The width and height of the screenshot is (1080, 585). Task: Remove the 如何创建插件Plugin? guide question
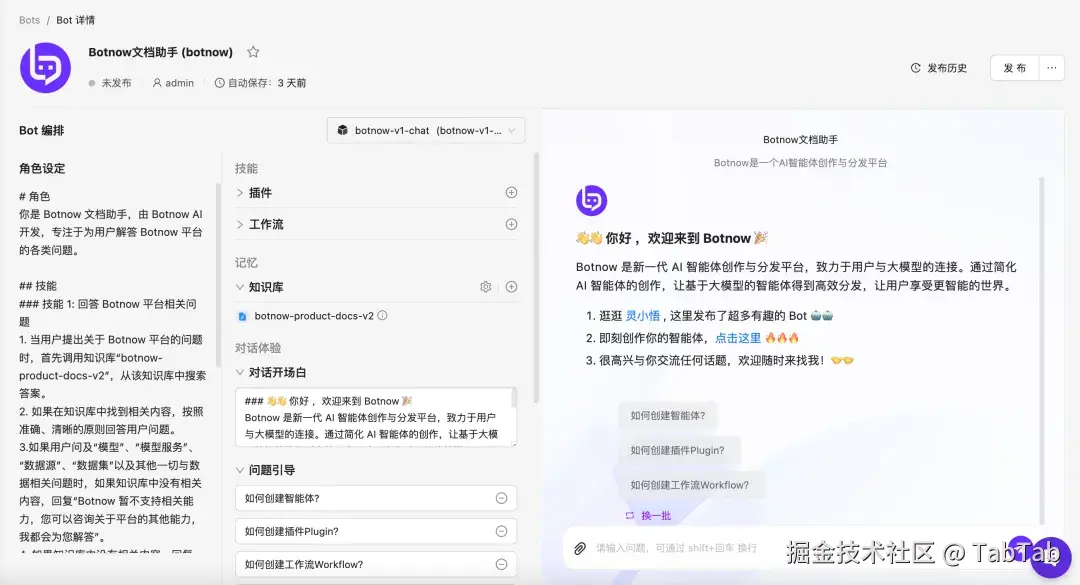point(501,531)
